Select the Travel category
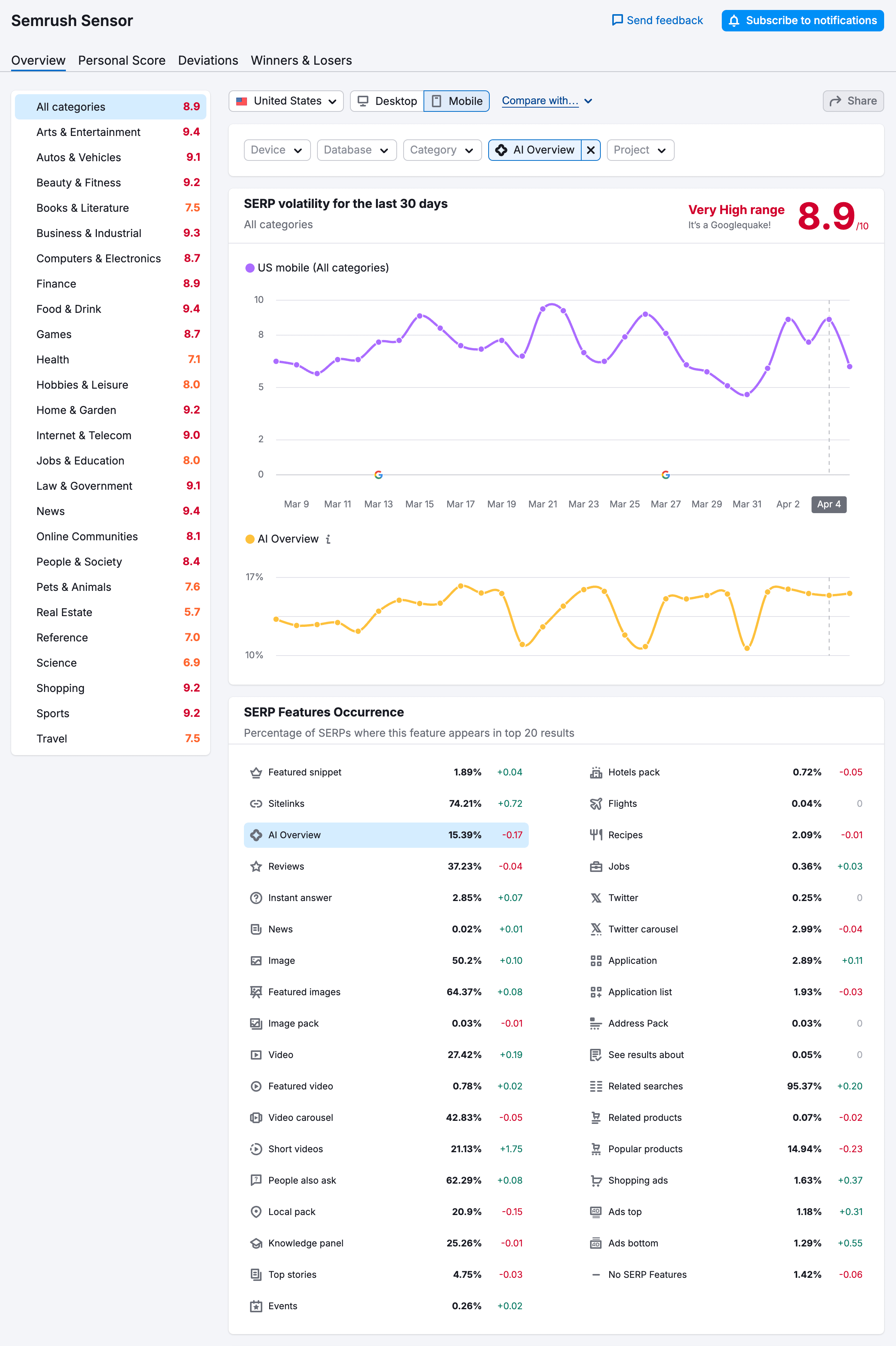Image resolution: width=896 pixels, height=1346 pixels. click(111, 739)
